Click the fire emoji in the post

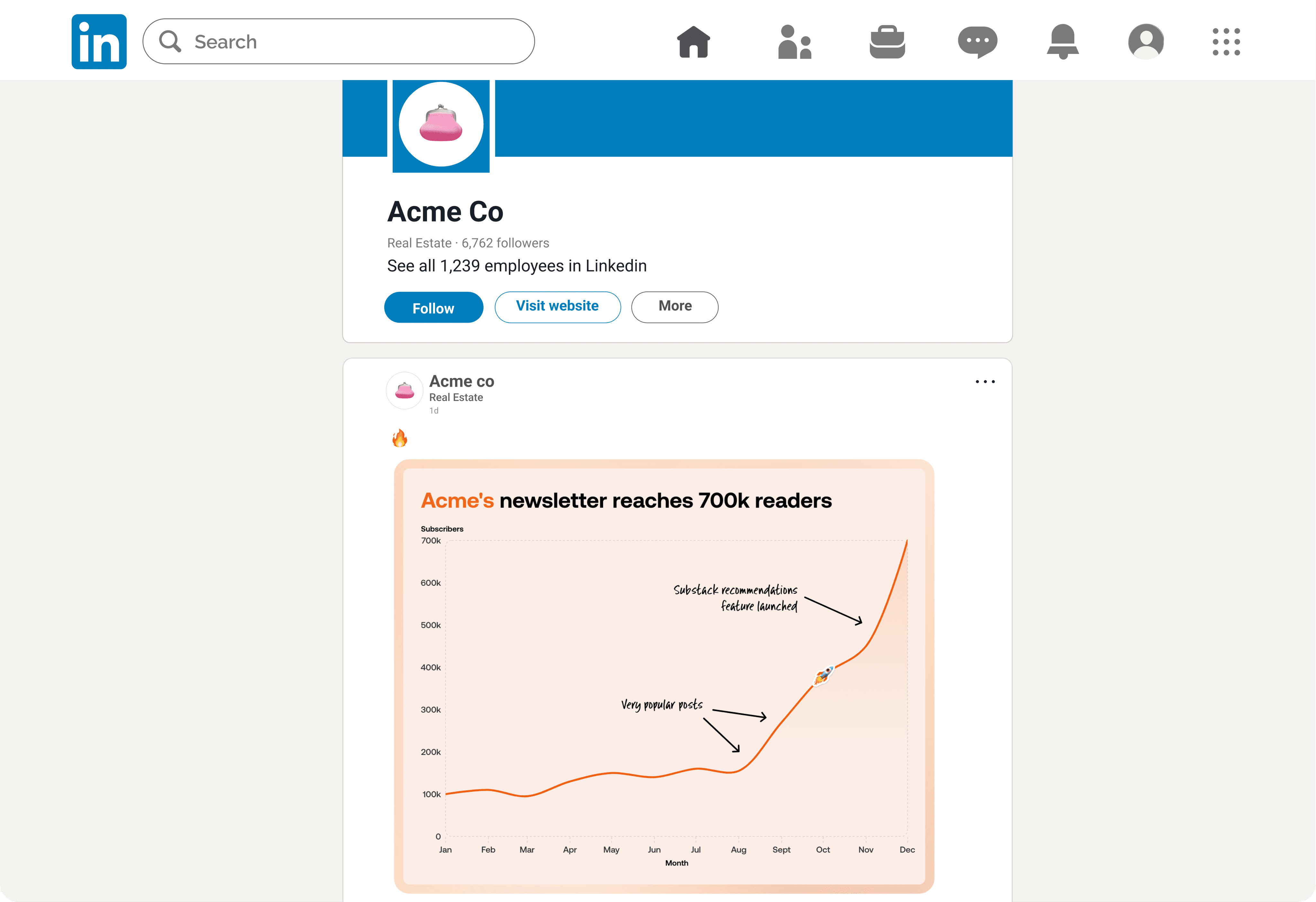[399, 438]
